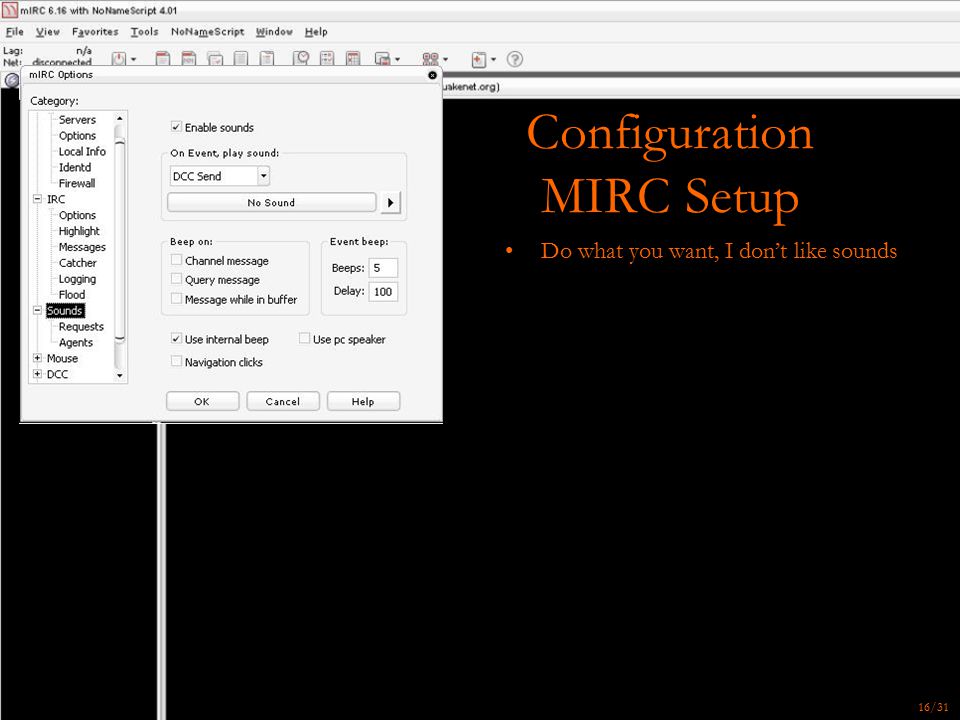Open the Help menu
The width and height of the screenshot is (960, 720).
[316, 32]
